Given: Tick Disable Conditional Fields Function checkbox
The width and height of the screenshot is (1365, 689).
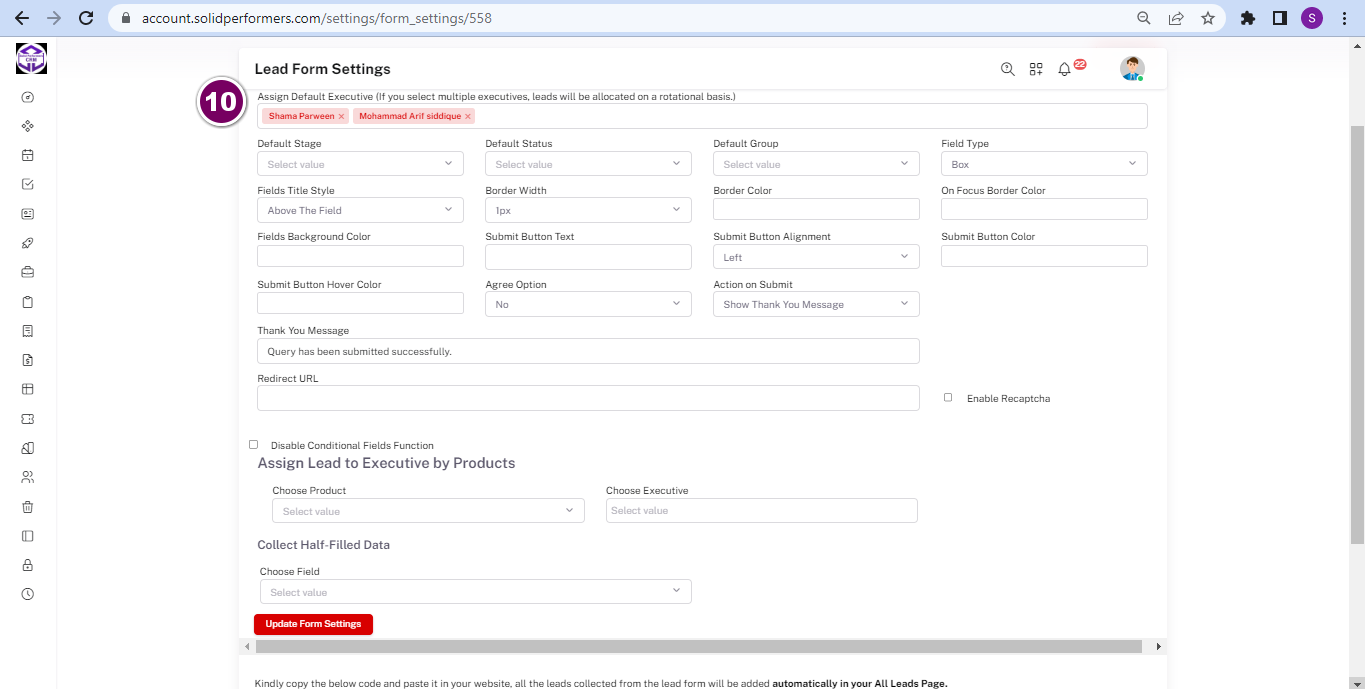Looking at the screenshot, I should pyautogui.click(x=253, y=445).
